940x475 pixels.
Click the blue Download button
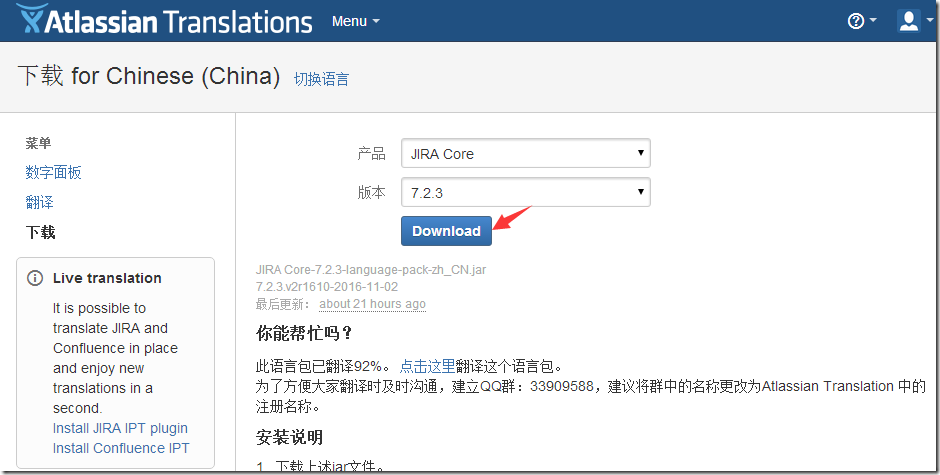pos(446,231)
